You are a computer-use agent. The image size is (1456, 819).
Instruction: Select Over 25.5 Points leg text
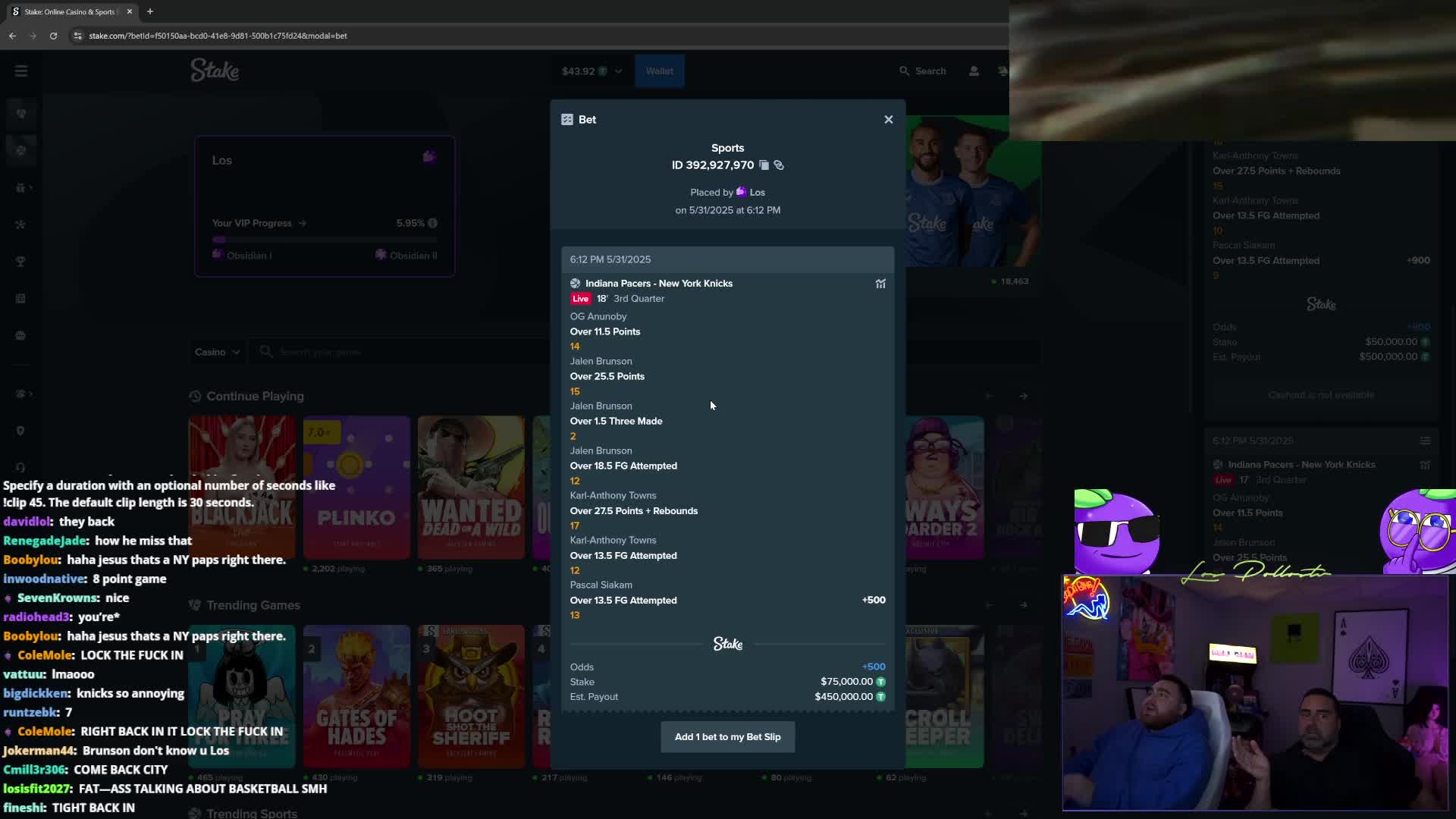(x=607, y=376)
